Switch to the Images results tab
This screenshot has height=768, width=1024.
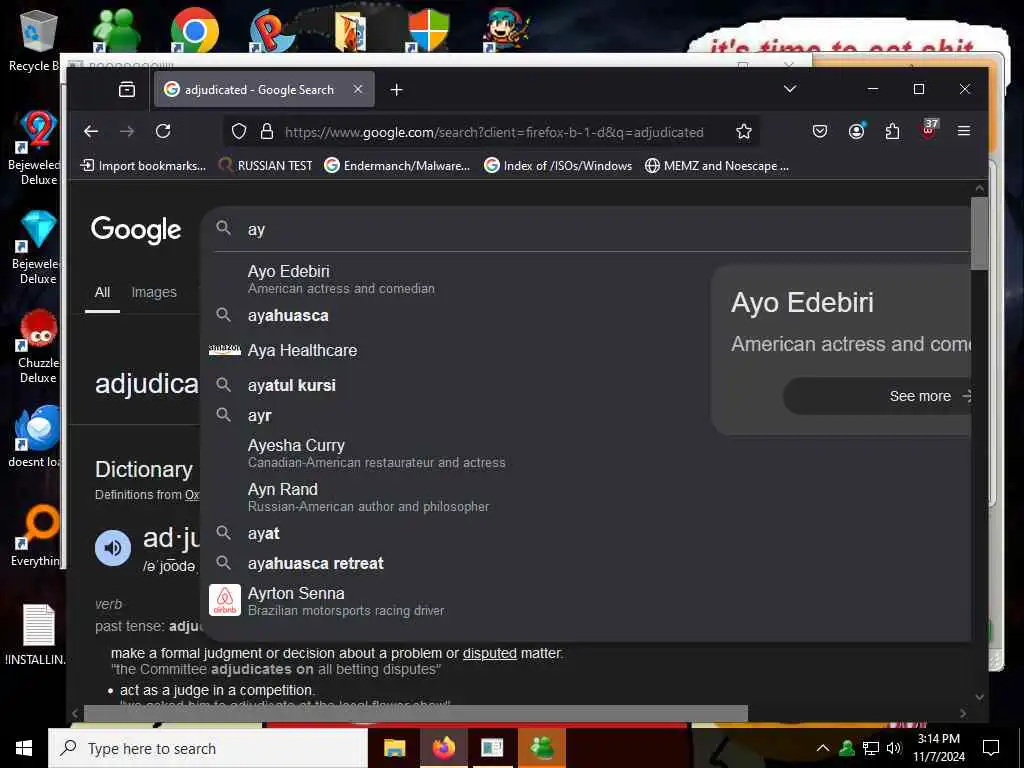[x=154, y=292]
